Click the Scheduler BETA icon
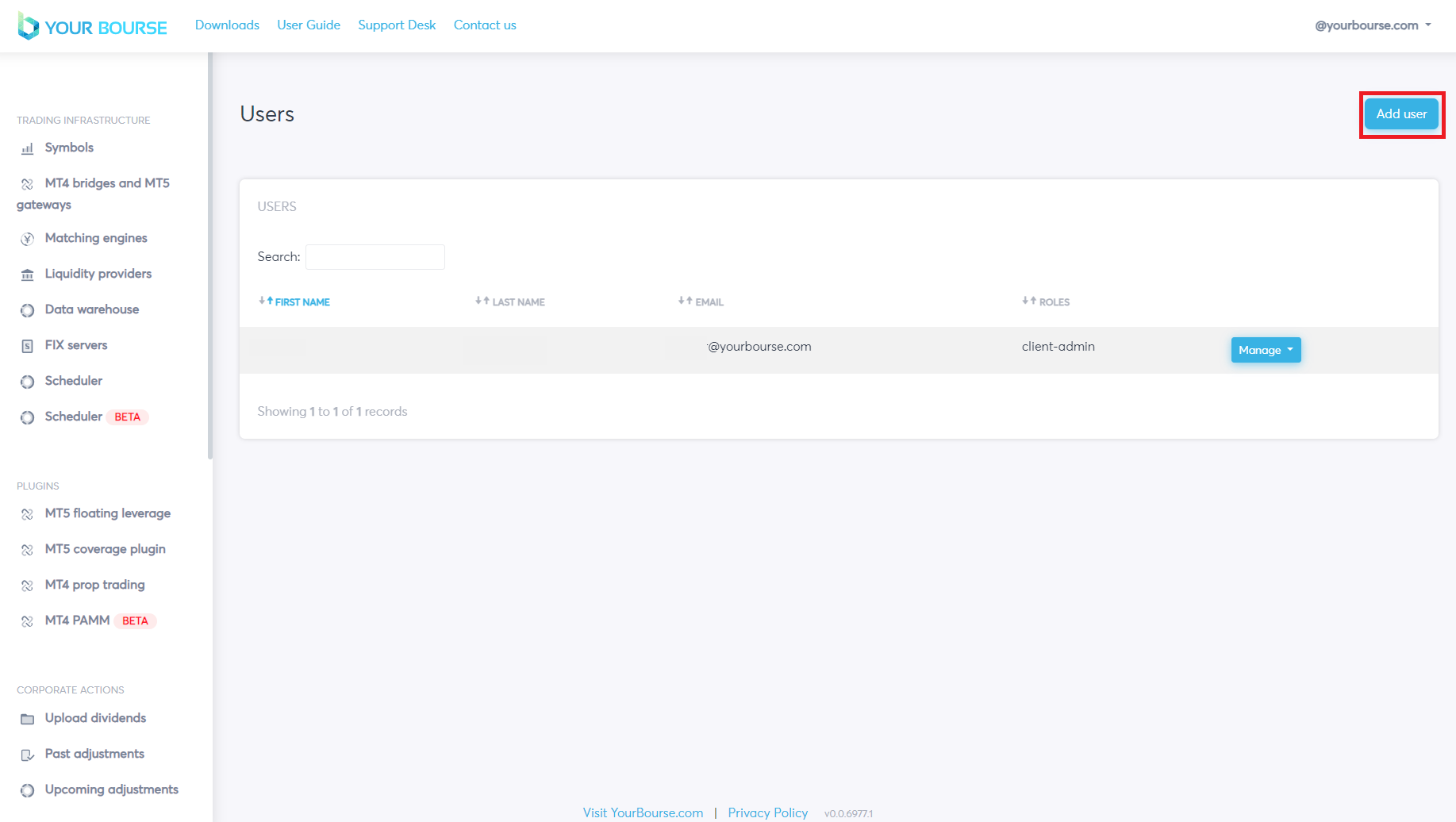Viewport: 1456px width, 822px height. [x=28, y=417]
